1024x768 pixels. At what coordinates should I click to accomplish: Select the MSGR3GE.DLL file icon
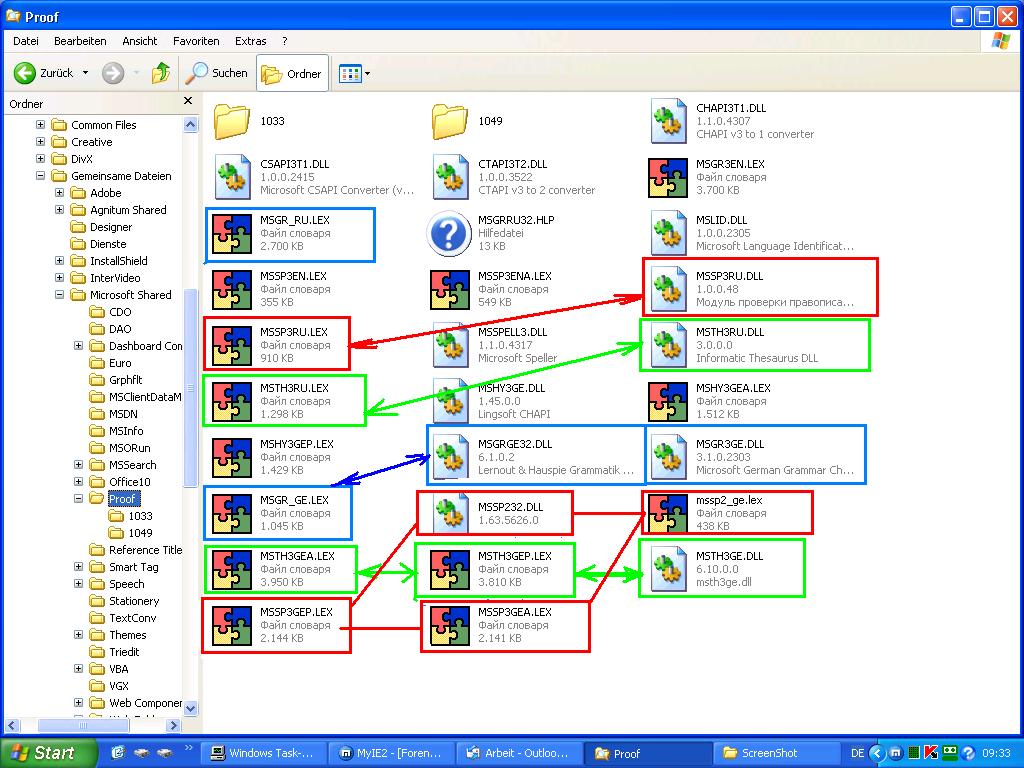[668, 457]
